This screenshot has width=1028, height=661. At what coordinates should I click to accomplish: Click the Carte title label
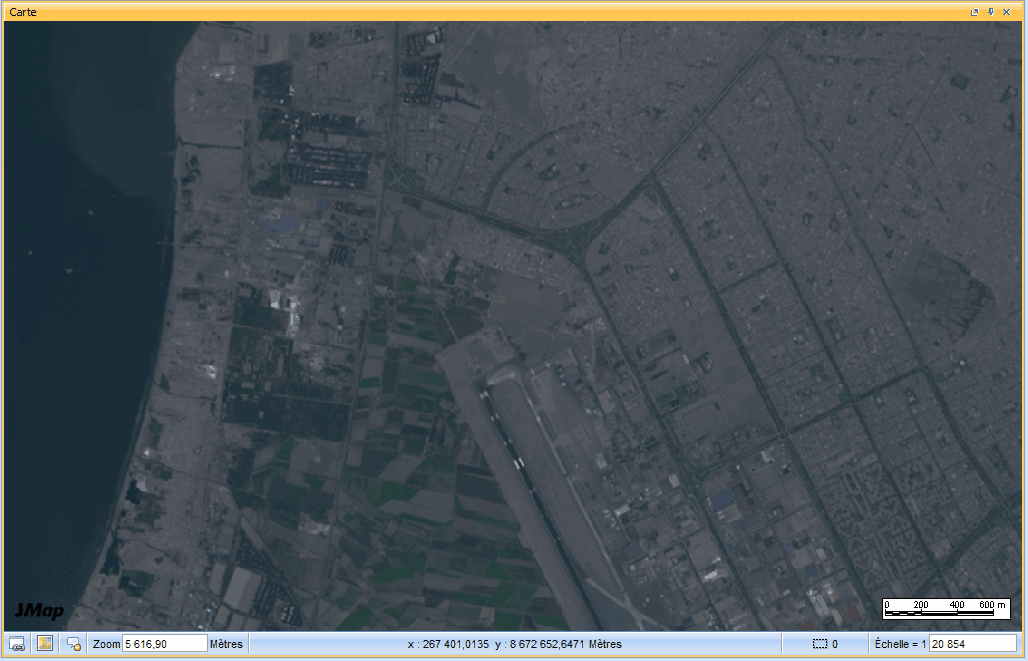[x=24, y=11]
